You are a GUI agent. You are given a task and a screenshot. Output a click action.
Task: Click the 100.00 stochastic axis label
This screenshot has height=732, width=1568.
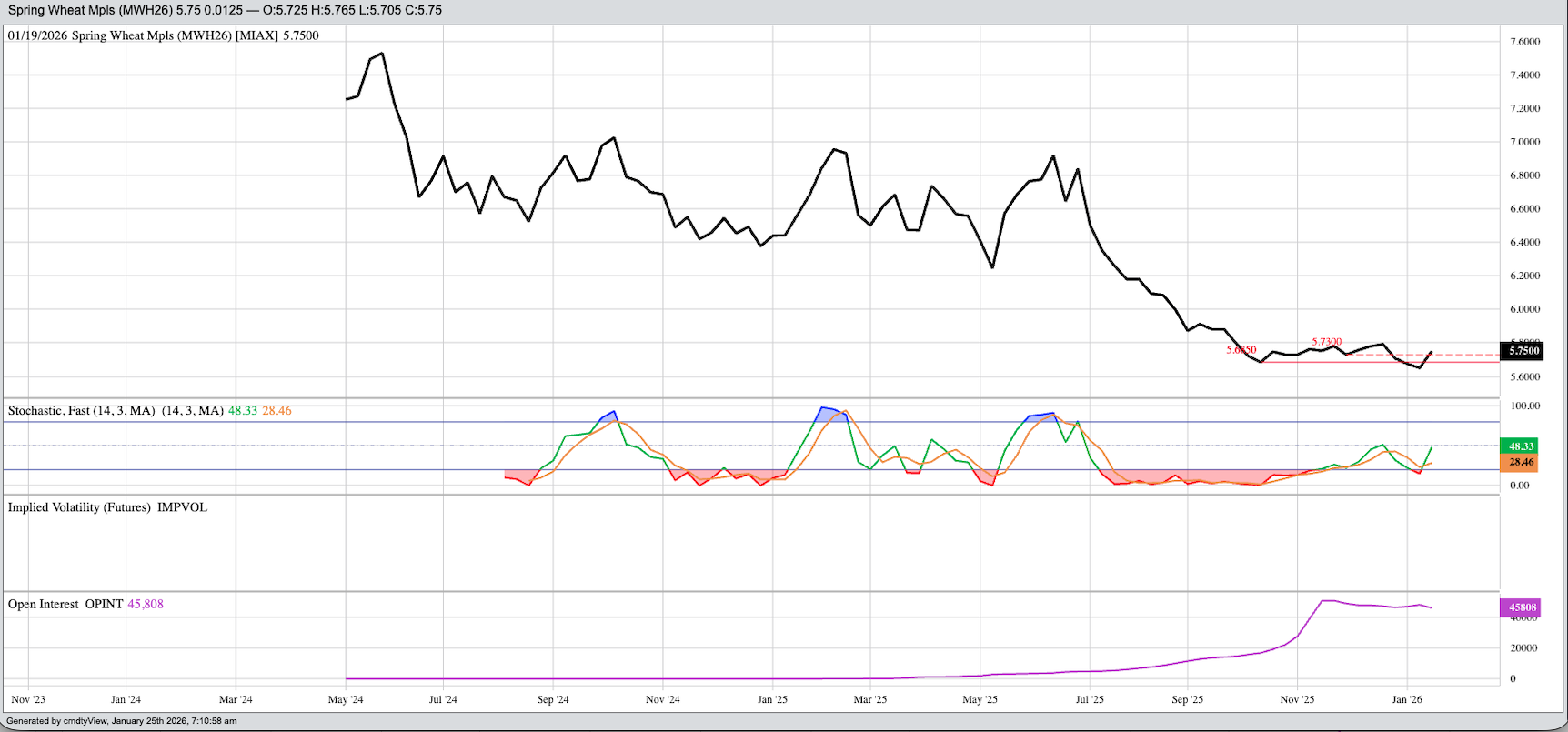click(x=1525, y=406)
